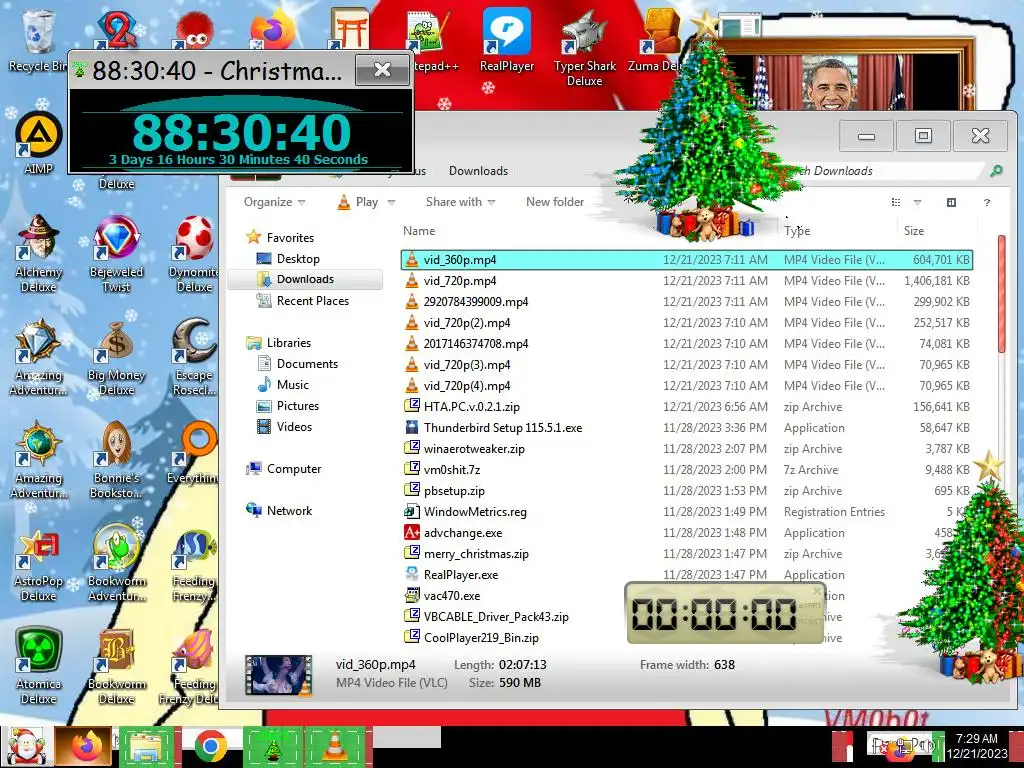Open the Organize dropdown menu
This screenshot has width=1024, height=768.
point(274,202)
